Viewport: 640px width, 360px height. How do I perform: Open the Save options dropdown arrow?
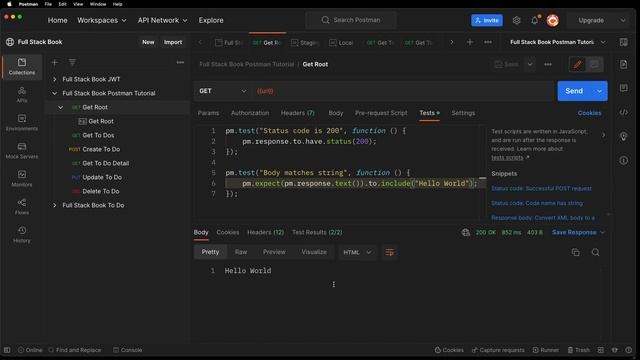point(530,64)
